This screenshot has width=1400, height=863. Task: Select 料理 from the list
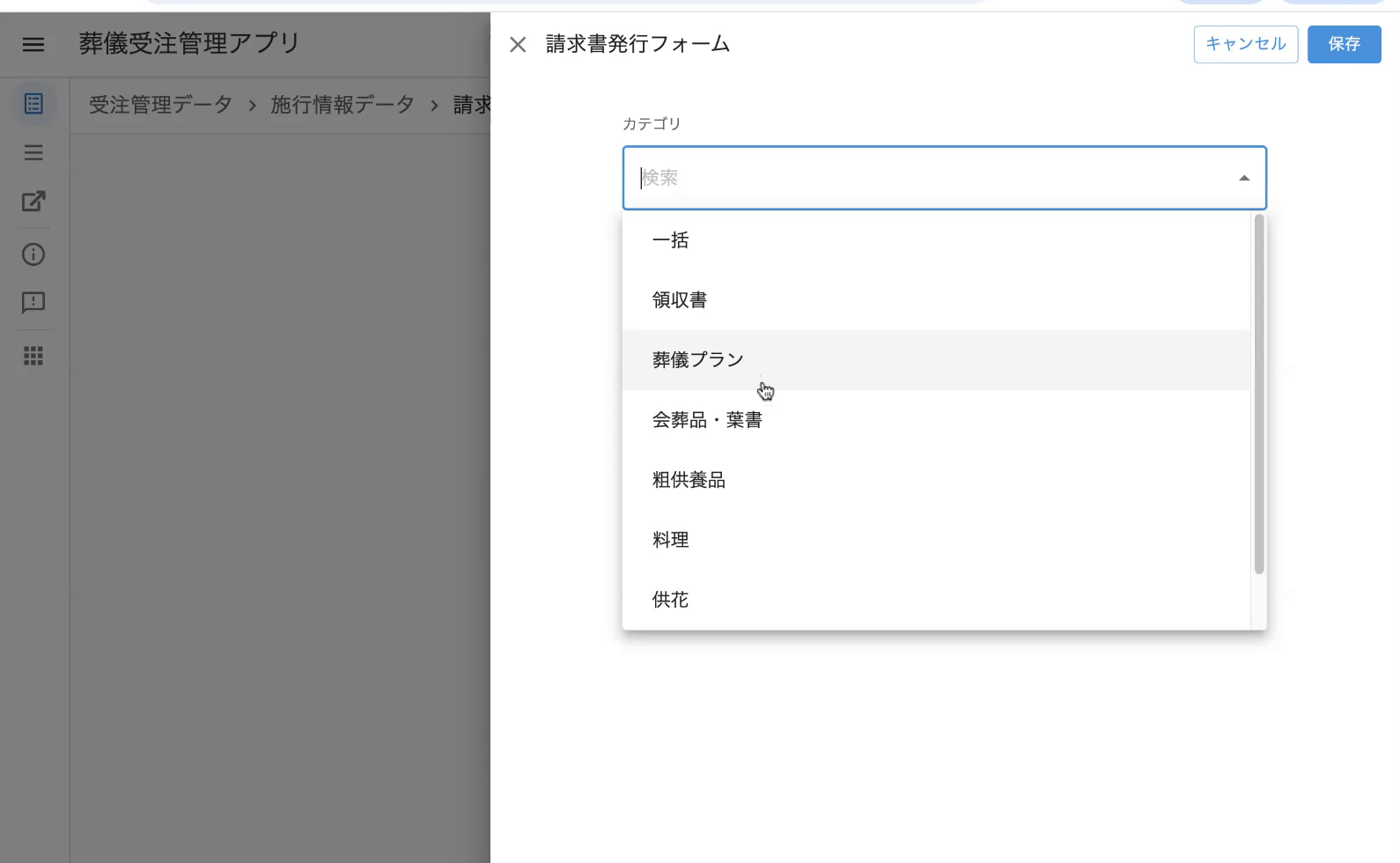pos(936,540)
